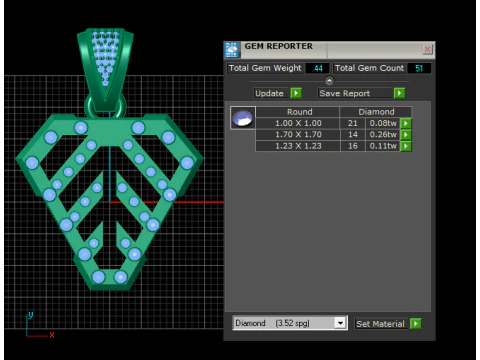Click the Save Report button
480x360 pixels.
[355, 93]
